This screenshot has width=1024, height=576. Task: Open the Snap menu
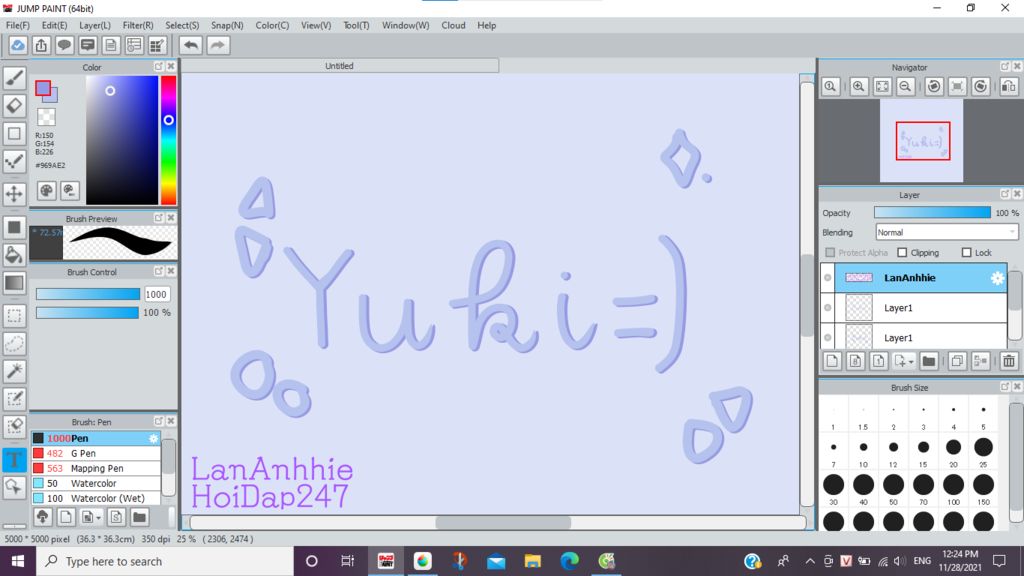pyautogui.click(x=227, y=25)
